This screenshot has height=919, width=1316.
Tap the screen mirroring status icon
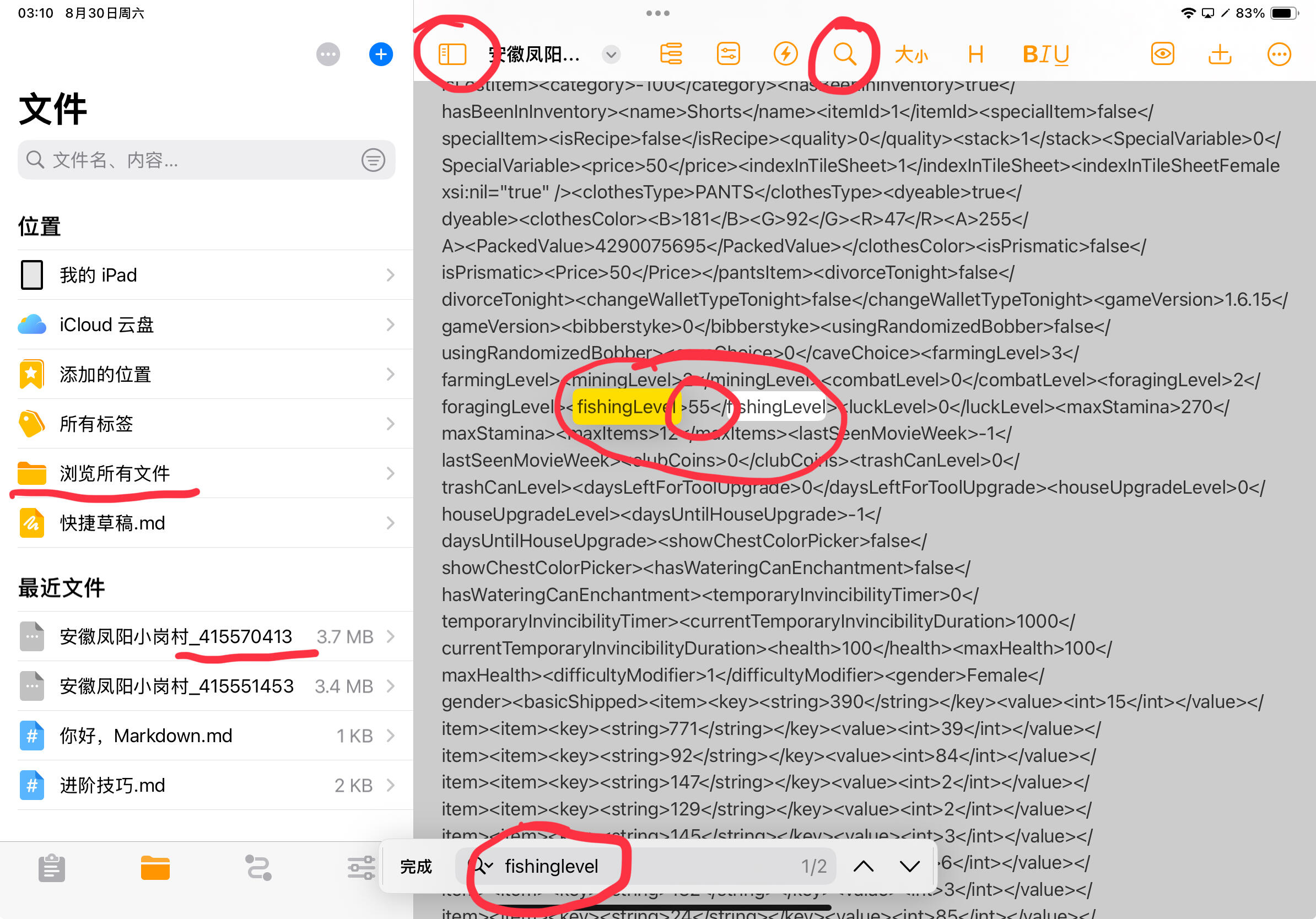tap(1207, 13)
